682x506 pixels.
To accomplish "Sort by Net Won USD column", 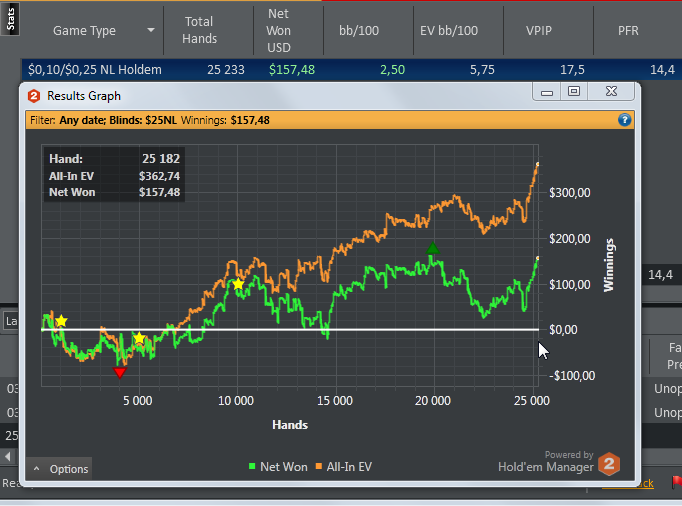I will tap(278, 30).
